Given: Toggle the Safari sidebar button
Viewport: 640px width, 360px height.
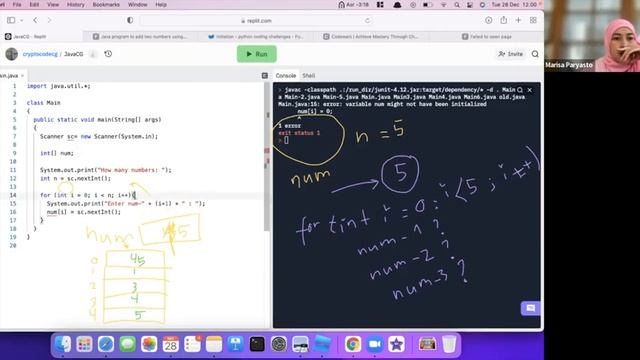Looking at the screenshot, I should click(x=11, y=20).
